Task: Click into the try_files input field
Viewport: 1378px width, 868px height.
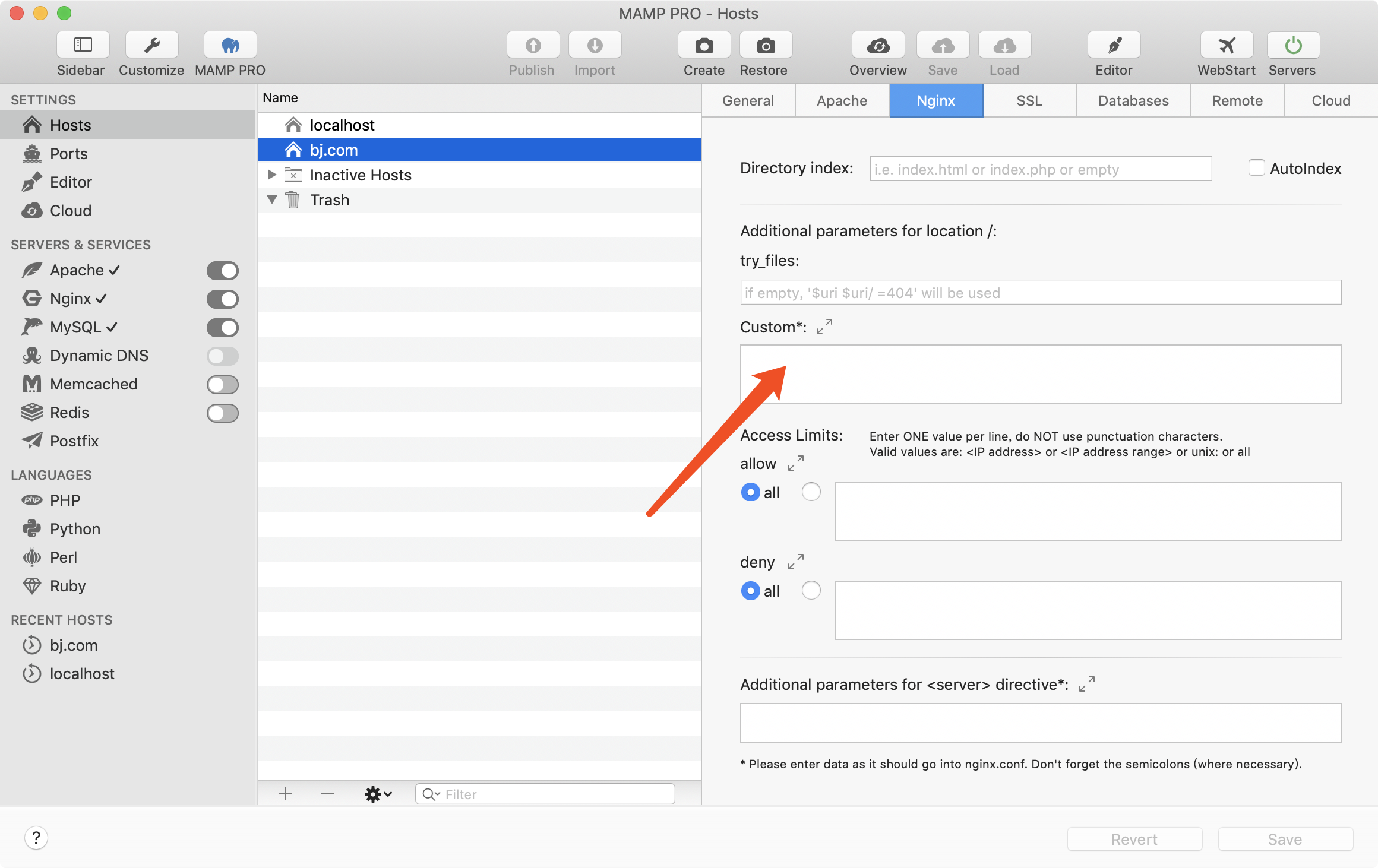Action: [1040, 293]
